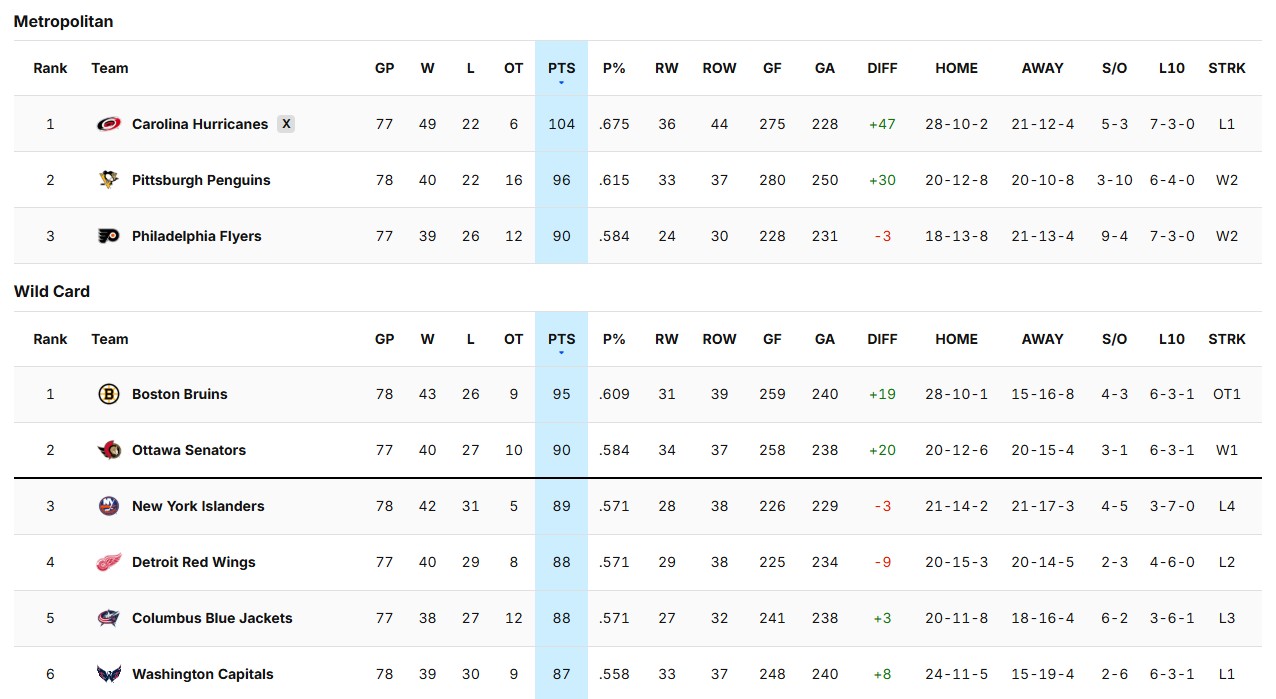This screenshot has width=1276, height=699.
Task: Open the Boston Bruins team link
Action: coord(180,394)
